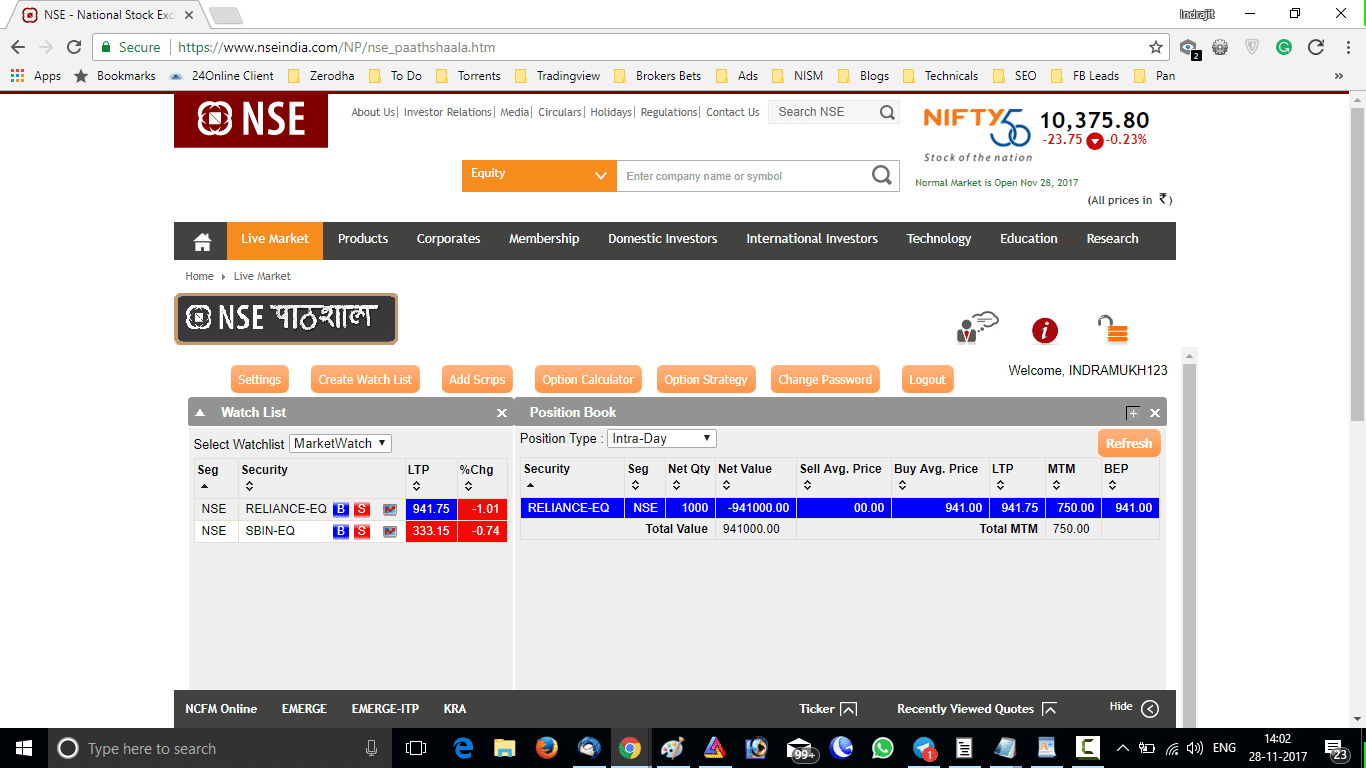This screenshot has height=768, width=1366.
Task: Open the Zerodha bookmark folder
Action: point(320,76)
